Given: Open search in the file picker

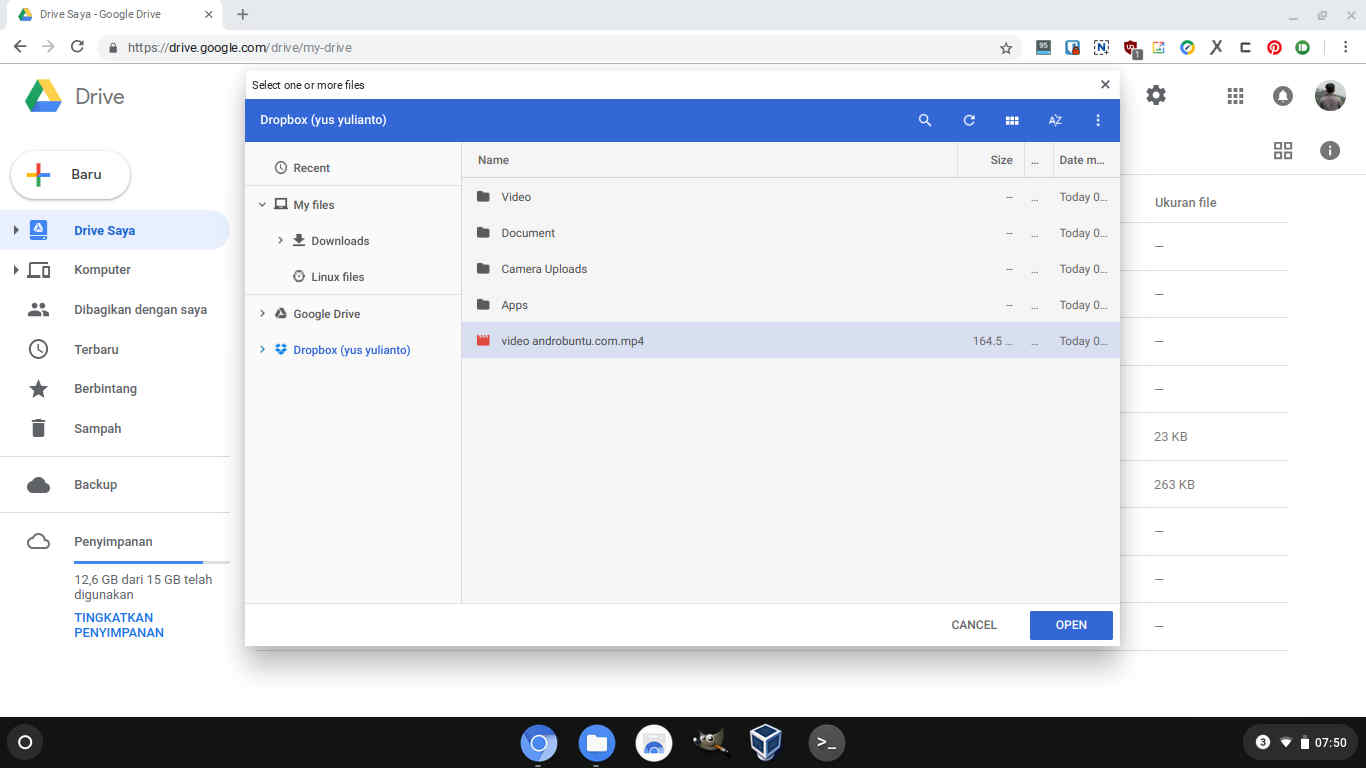Looking at the screenshot, I should click(x=924, y=120).
